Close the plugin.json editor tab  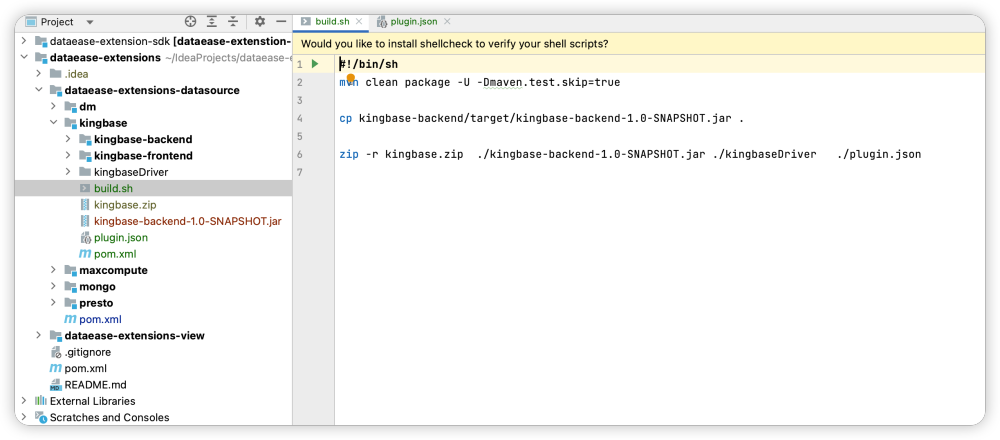[x=447, y=22]
